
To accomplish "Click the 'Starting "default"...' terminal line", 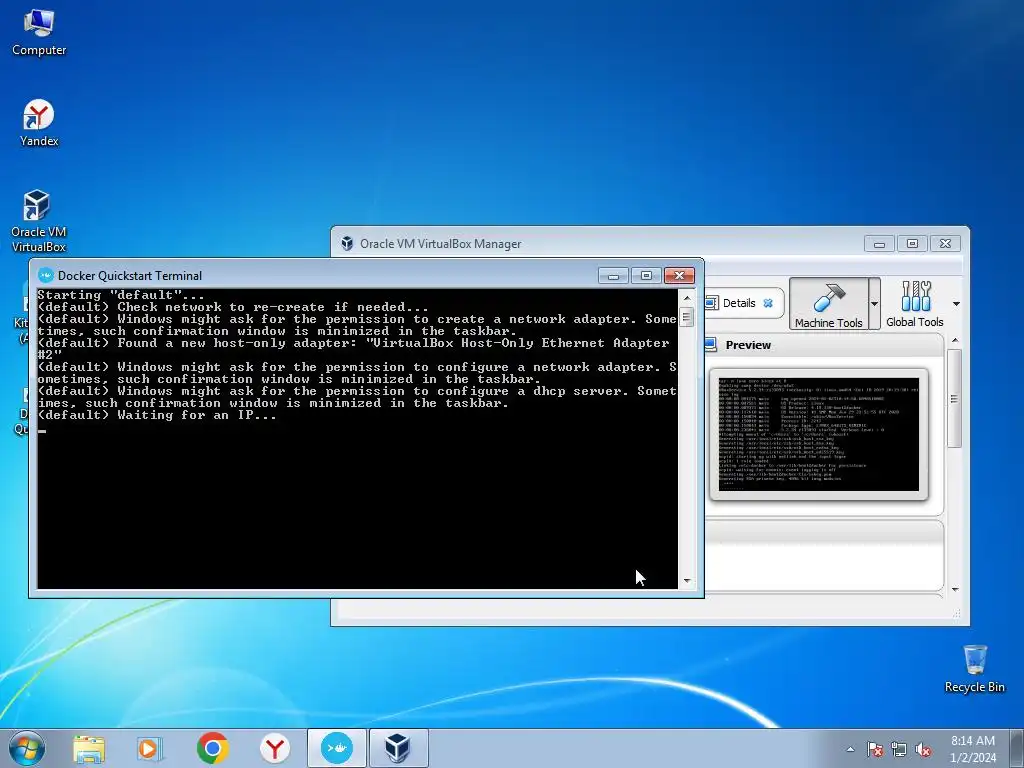I will pyautogui.click(x=121, y=295).
